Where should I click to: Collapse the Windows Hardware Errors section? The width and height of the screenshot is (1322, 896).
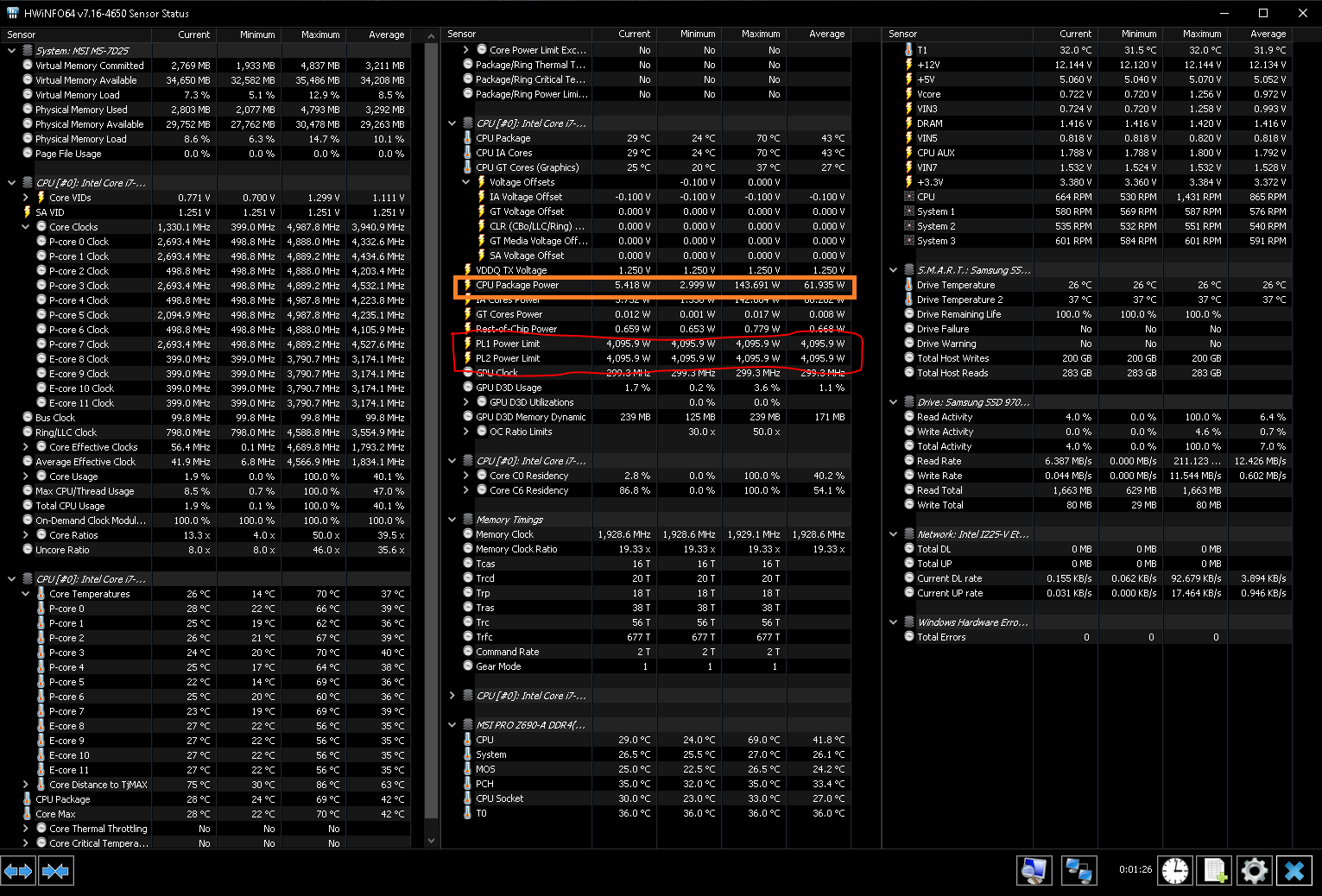pos(893,622)
